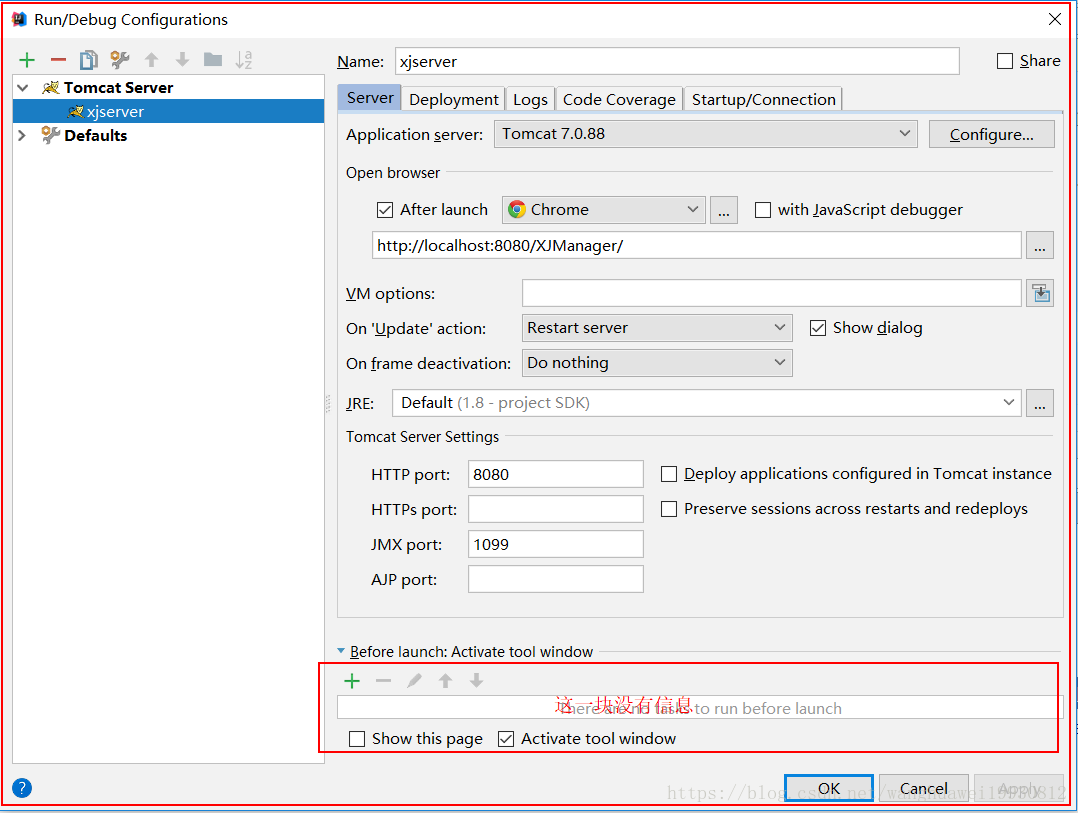
Task: Select Defaults tree label
Action: click(96, 135)
